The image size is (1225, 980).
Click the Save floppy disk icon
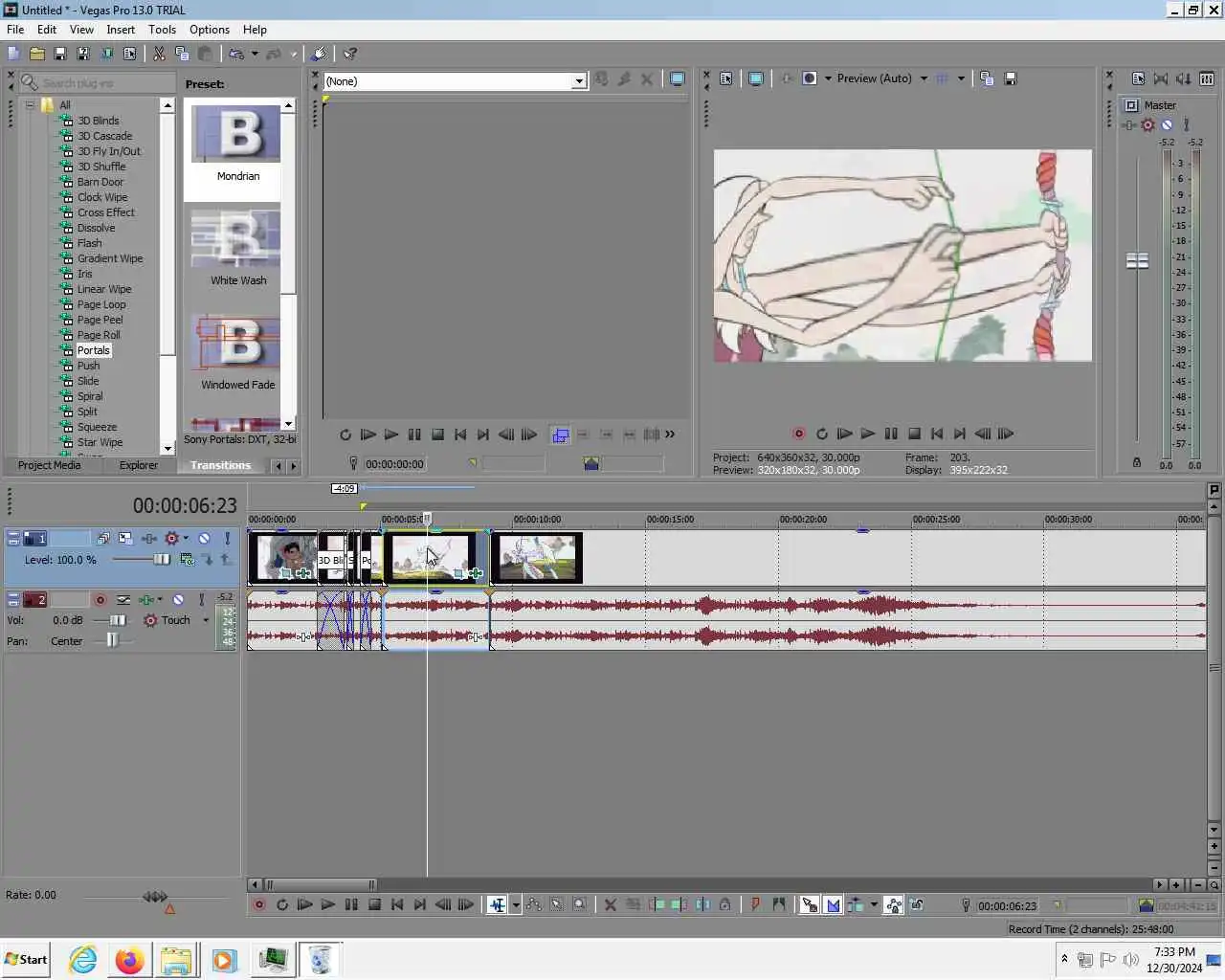coord(59,54)
